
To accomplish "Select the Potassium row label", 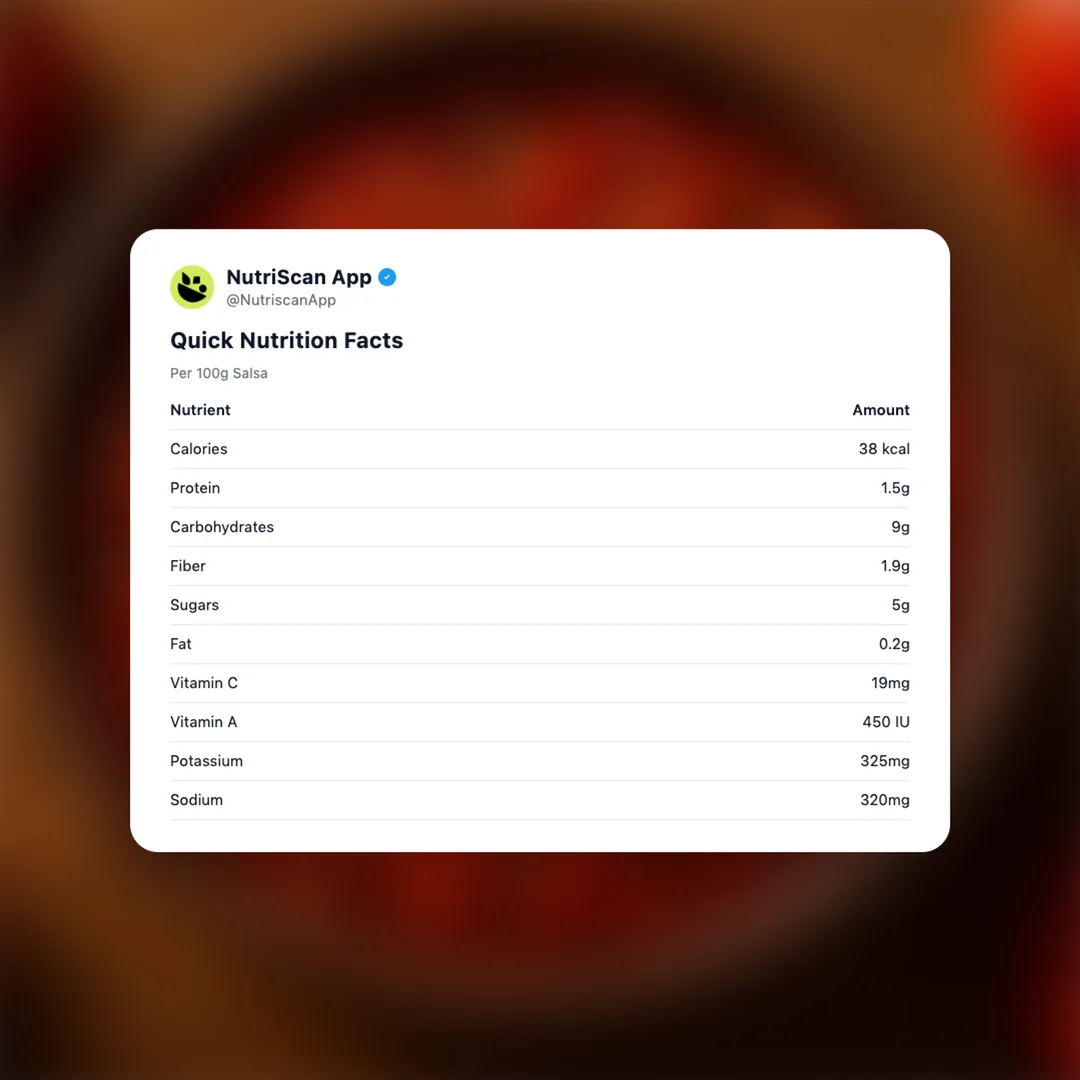I will pos(206,761).
